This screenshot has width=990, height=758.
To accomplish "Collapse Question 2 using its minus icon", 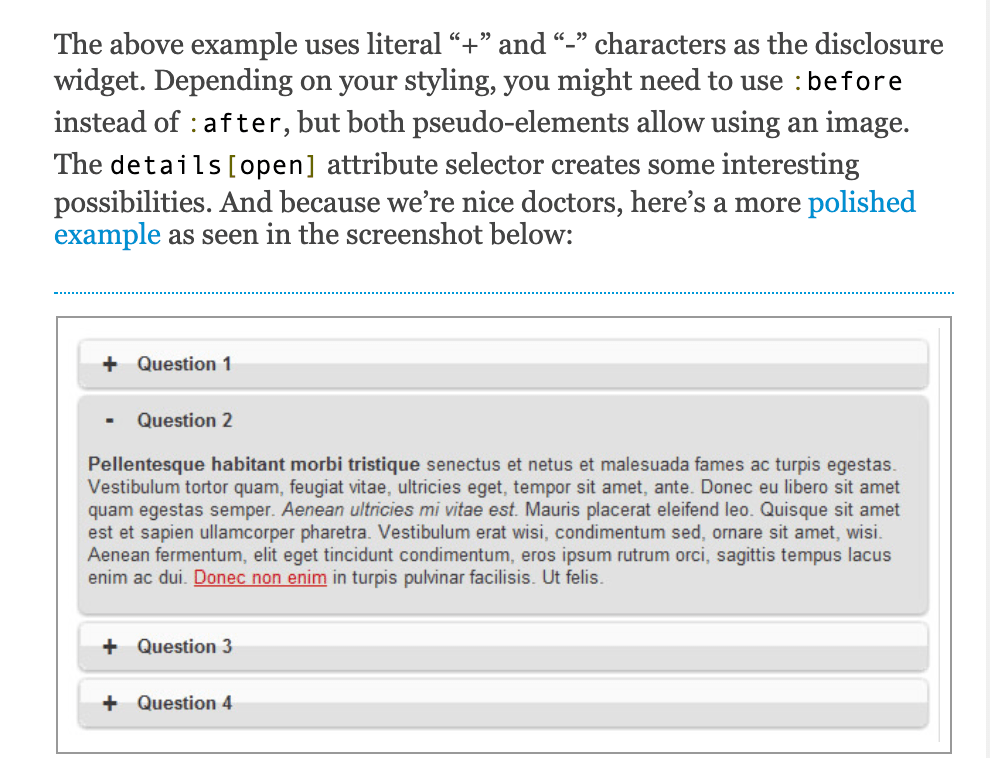I will 110,420.
